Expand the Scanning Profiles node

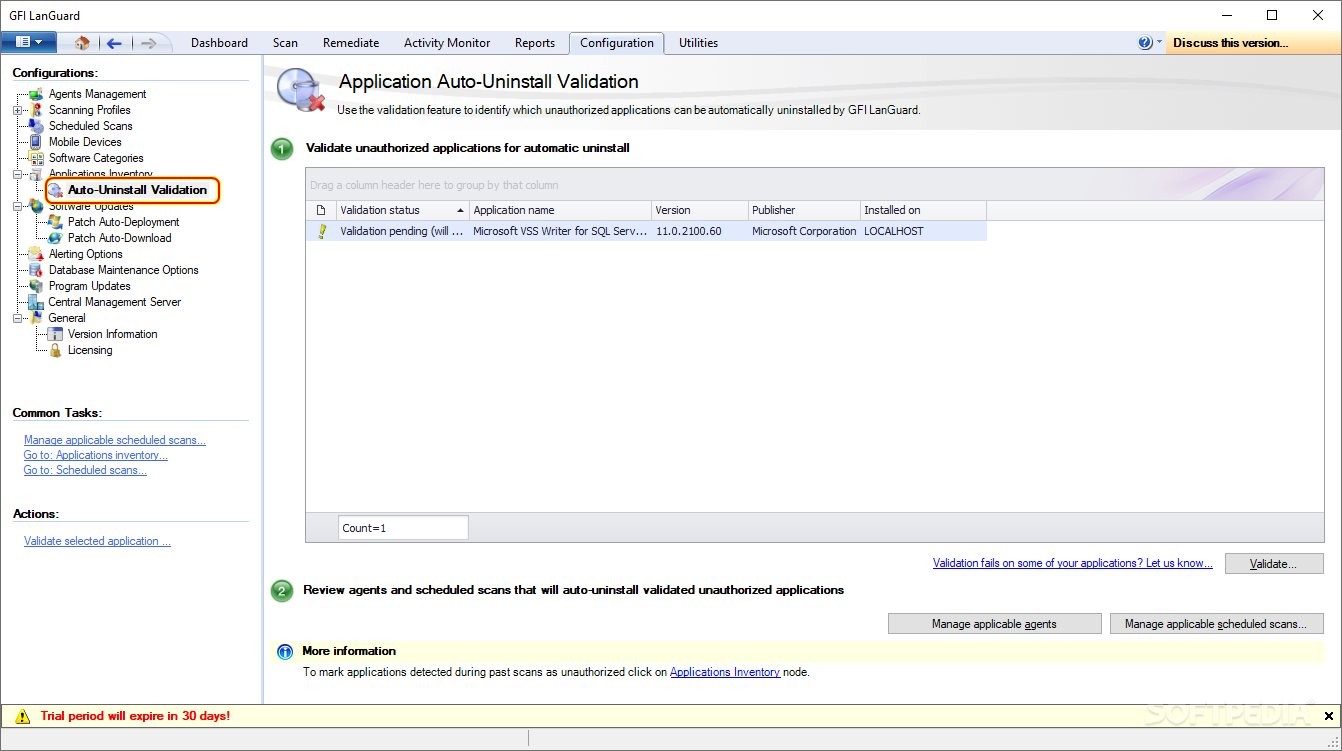pyautogui.click(x=17, y=110)
